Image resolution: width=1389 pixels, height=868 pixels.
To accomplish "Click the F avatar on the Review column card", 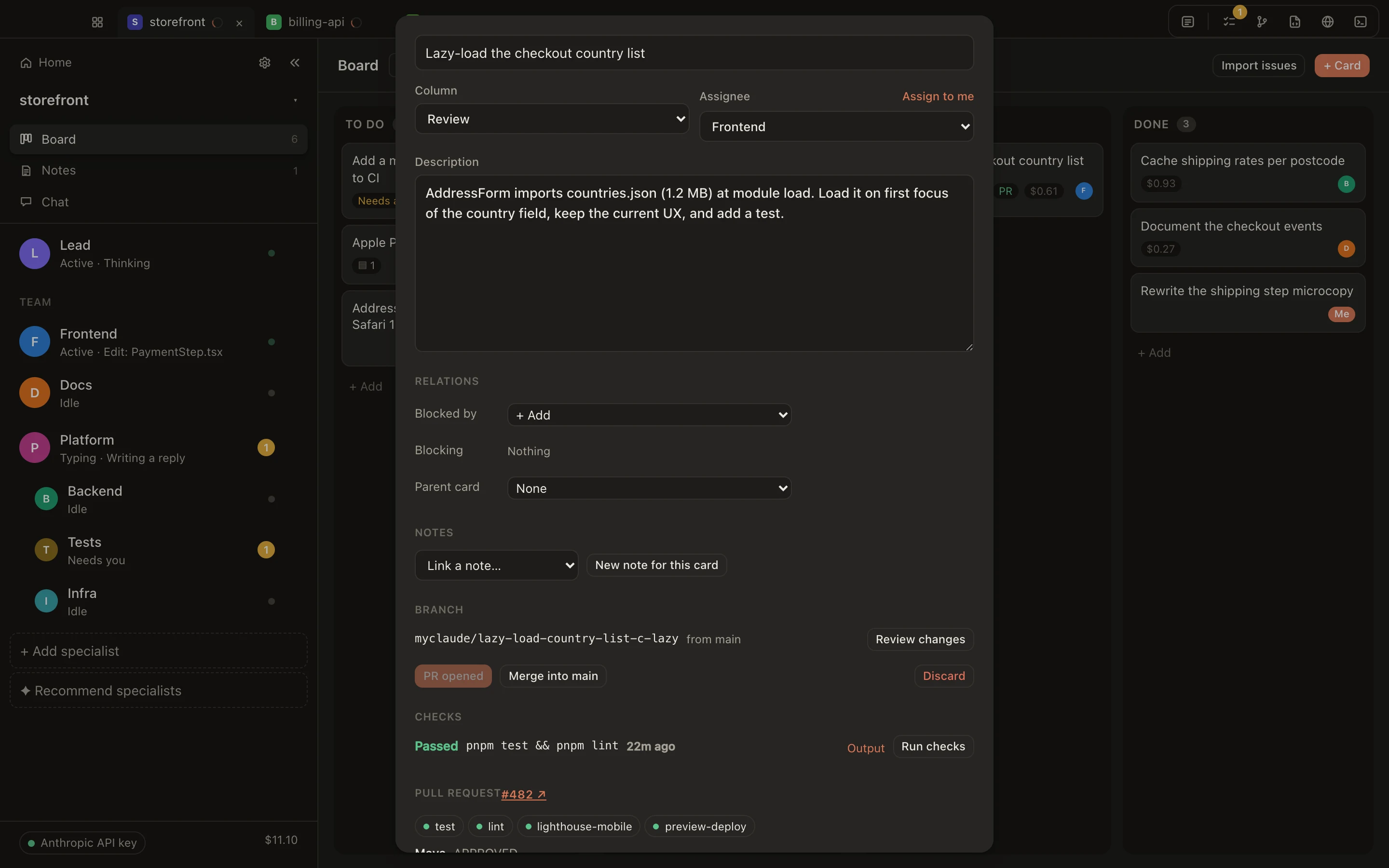I will click(x=1084, y=190).
